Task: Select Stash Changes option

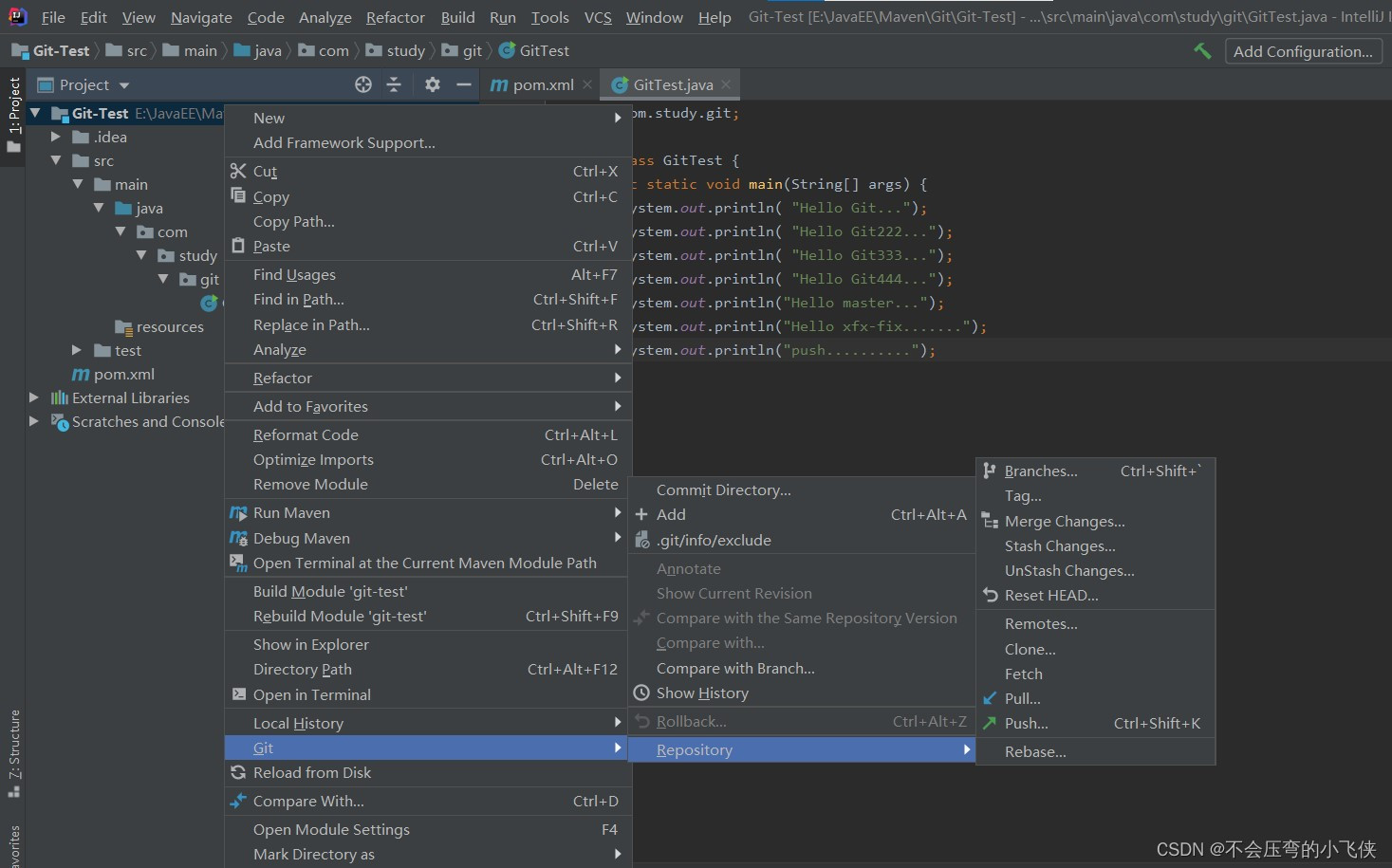Action: point(1096,545)
